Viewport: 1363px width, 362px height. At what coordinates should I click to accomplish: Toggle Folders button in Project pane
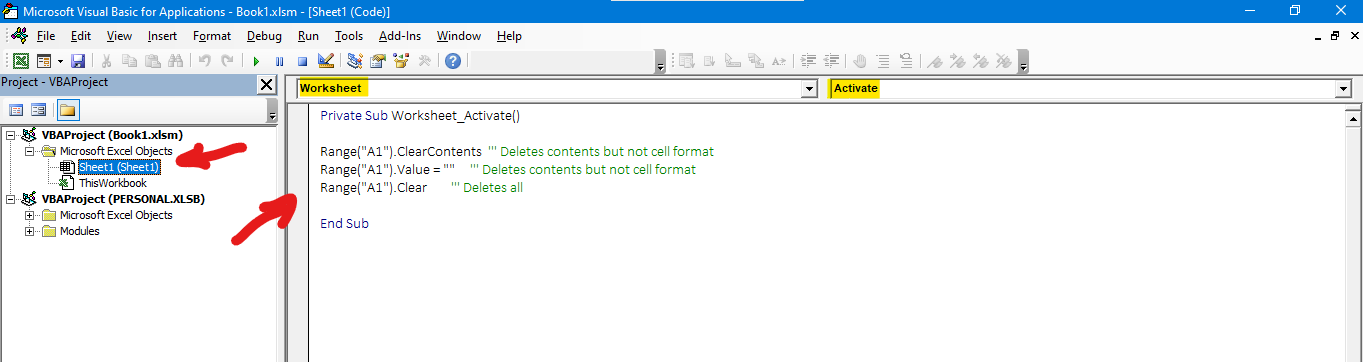click(x=67, y=110)
